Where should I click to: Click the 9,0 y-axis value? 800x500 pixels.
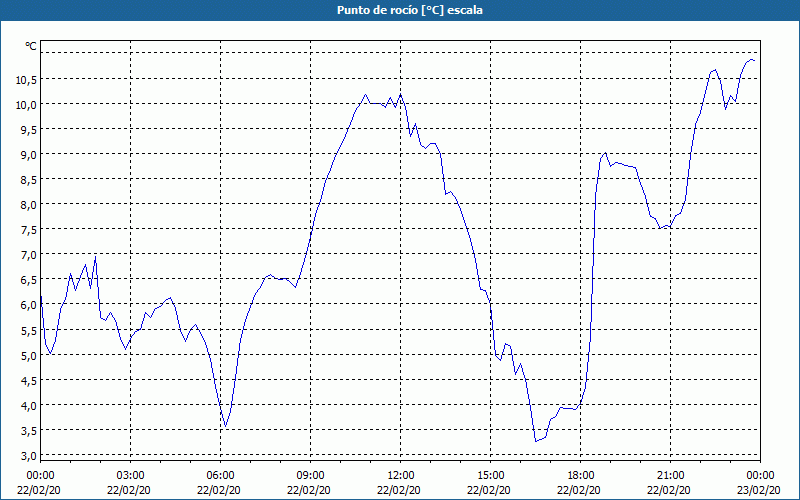pos(28,155)
